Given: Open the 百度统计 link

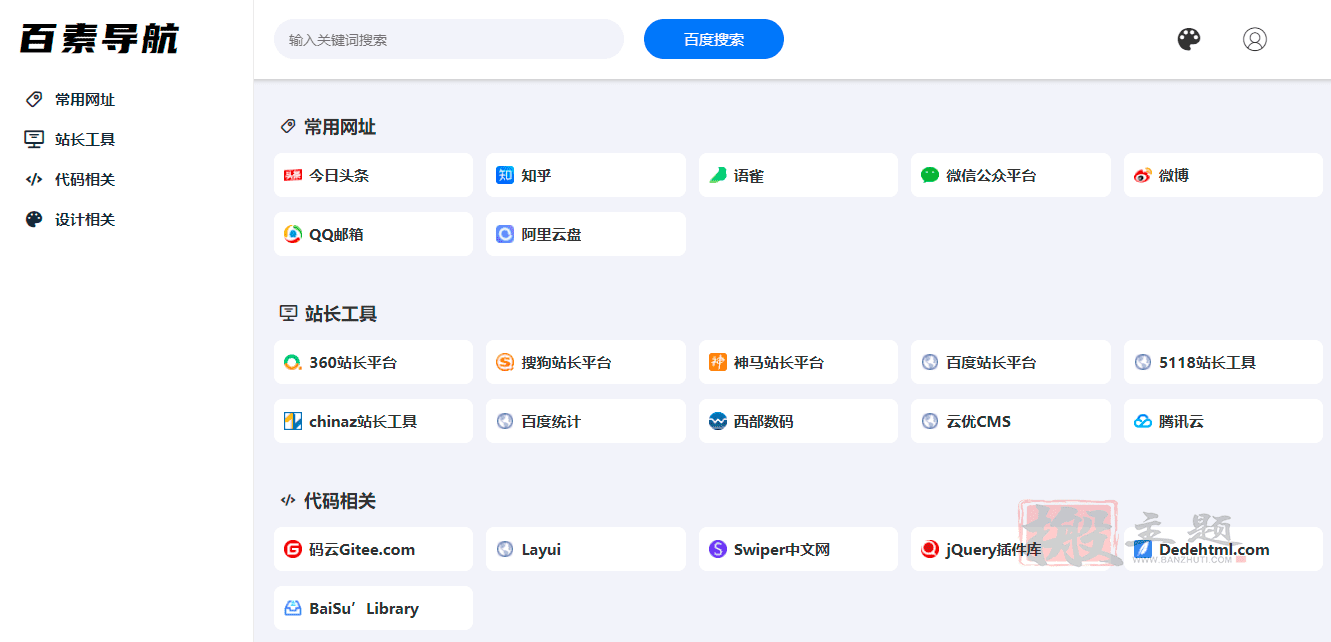Looking at the screenshot, I should click(x=586, y=421).
